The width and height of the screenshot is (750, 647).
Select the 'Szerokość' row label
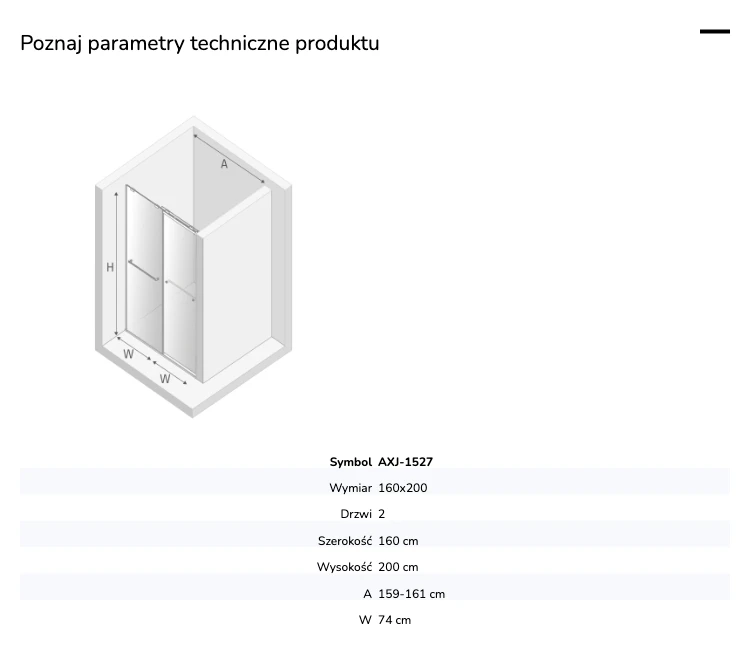(x=345, y=541)
